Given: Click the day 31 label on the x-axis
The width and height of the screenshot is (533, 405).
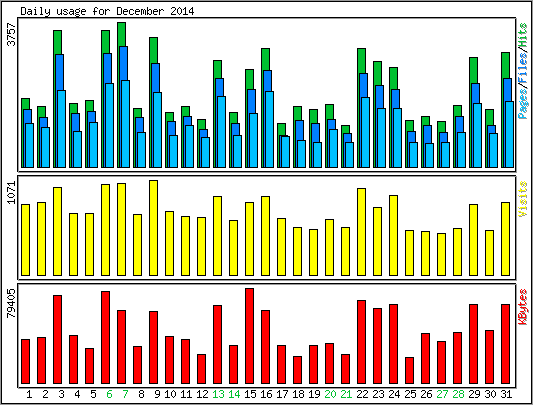Looking at the screenshot, I should point(506,394).
